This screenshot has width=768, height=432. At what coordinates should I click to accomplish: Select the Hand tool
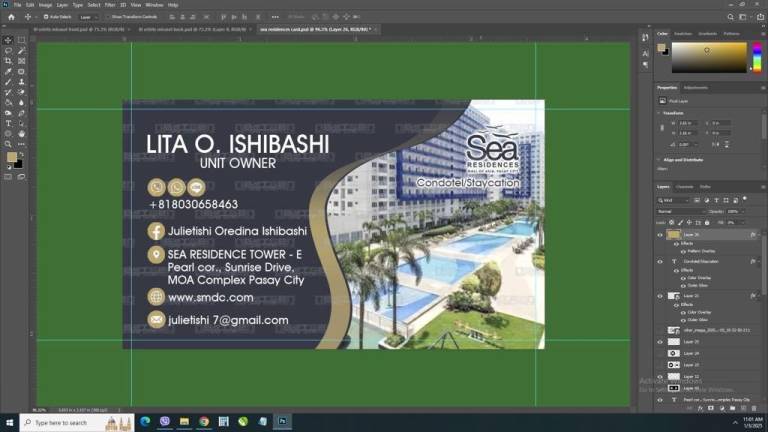tap(22, 134)
